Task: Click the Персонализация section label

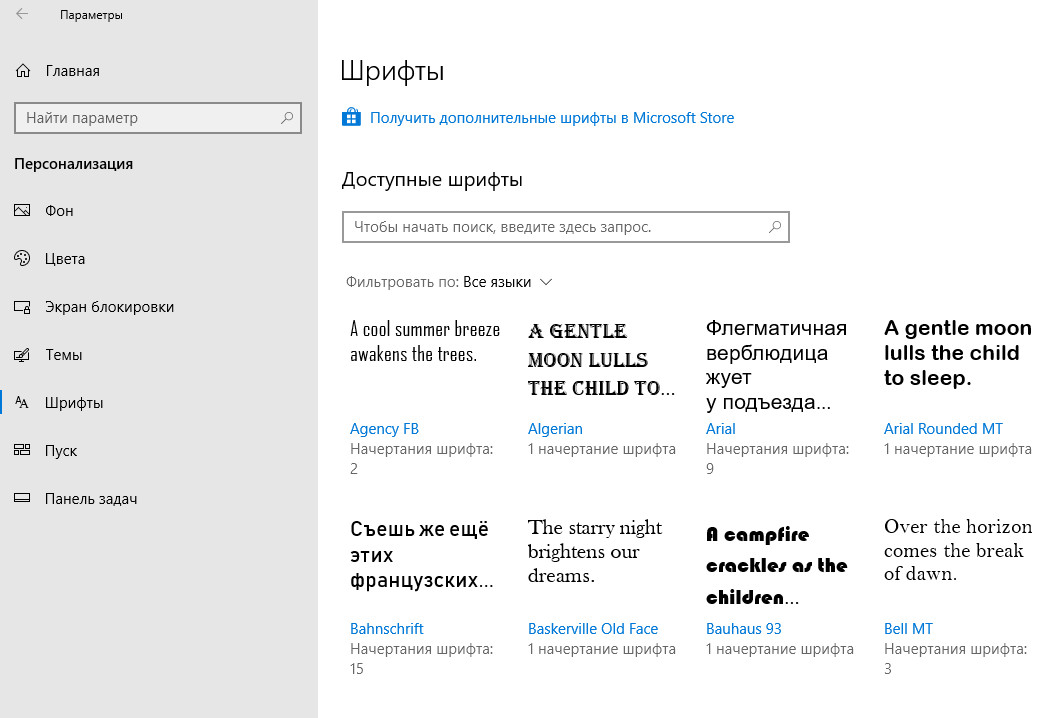Action: [73, 164]
